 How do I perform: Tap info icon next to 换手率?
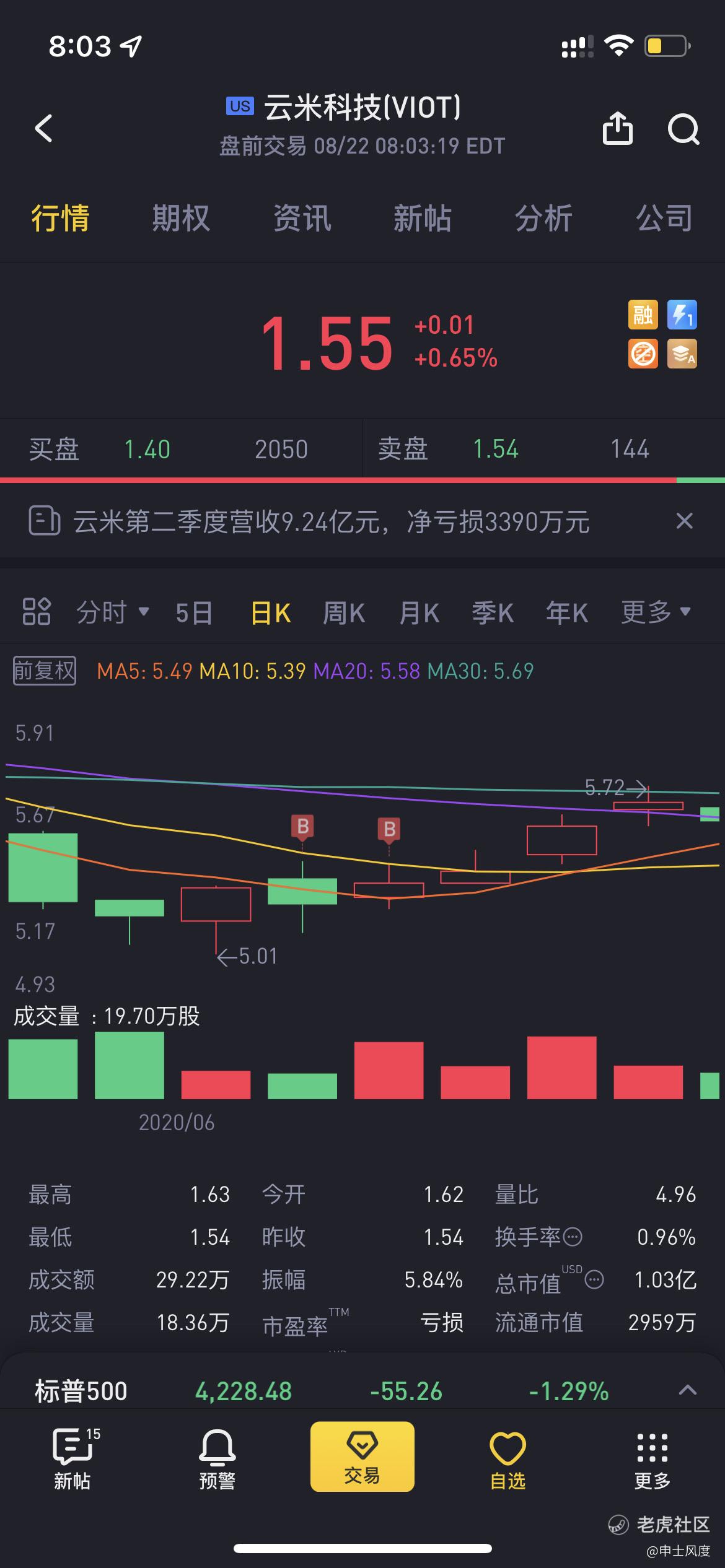point(573,1237)
